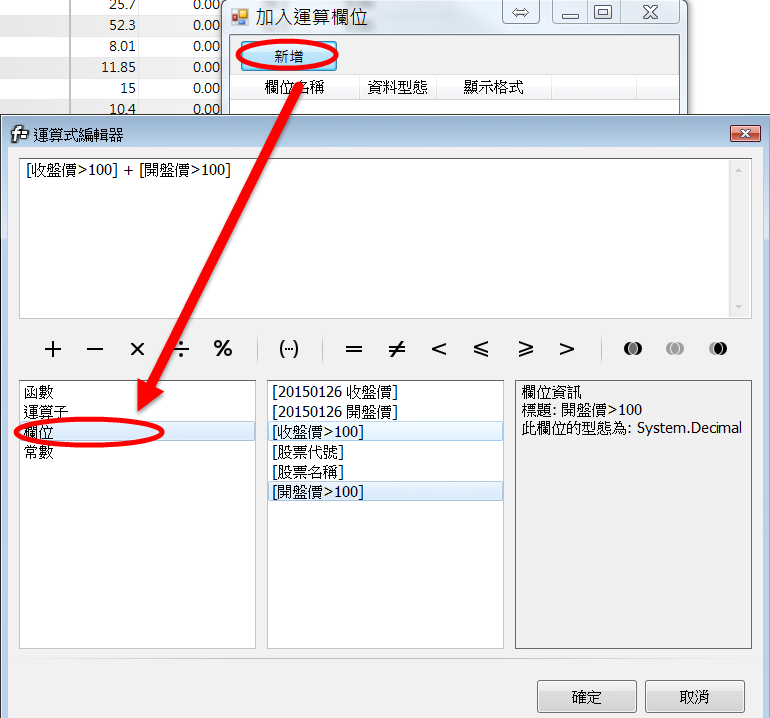This screenshot has height=718, width=770.
Task: Insert the minus subtraction operator
Action: pyautogui.click(x=95, y=349)
